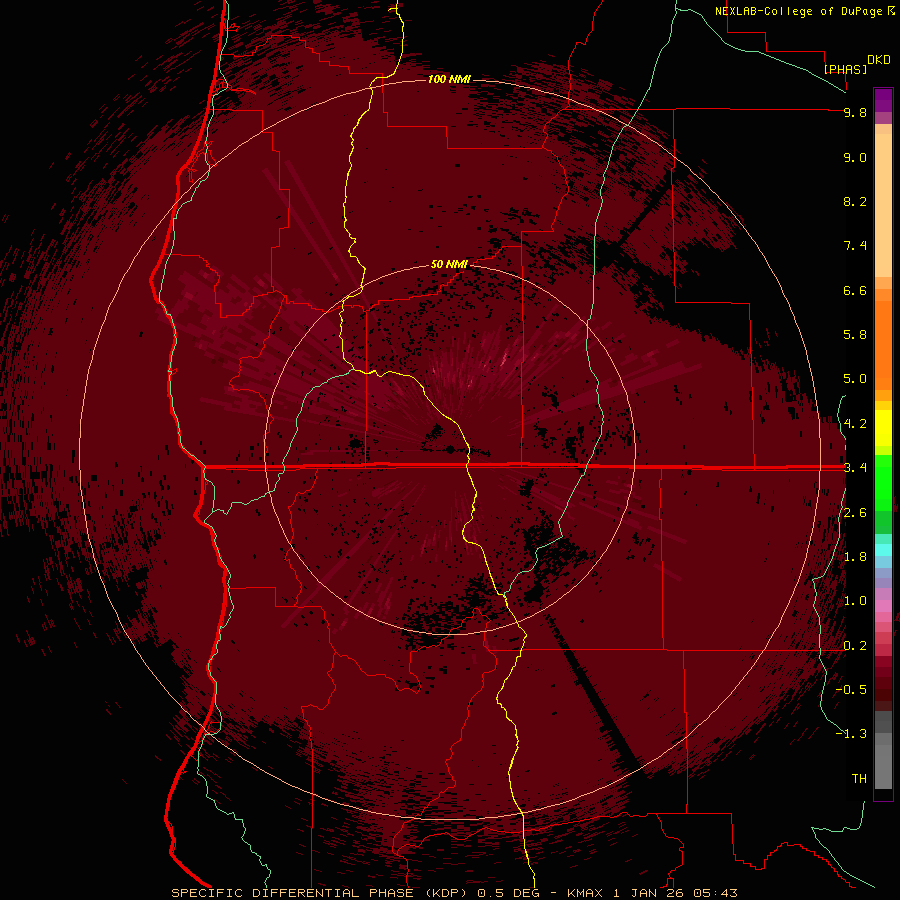Click the 1.0 scale label
This screenshot has height=900, width=900.
click(x=855, y=601)
